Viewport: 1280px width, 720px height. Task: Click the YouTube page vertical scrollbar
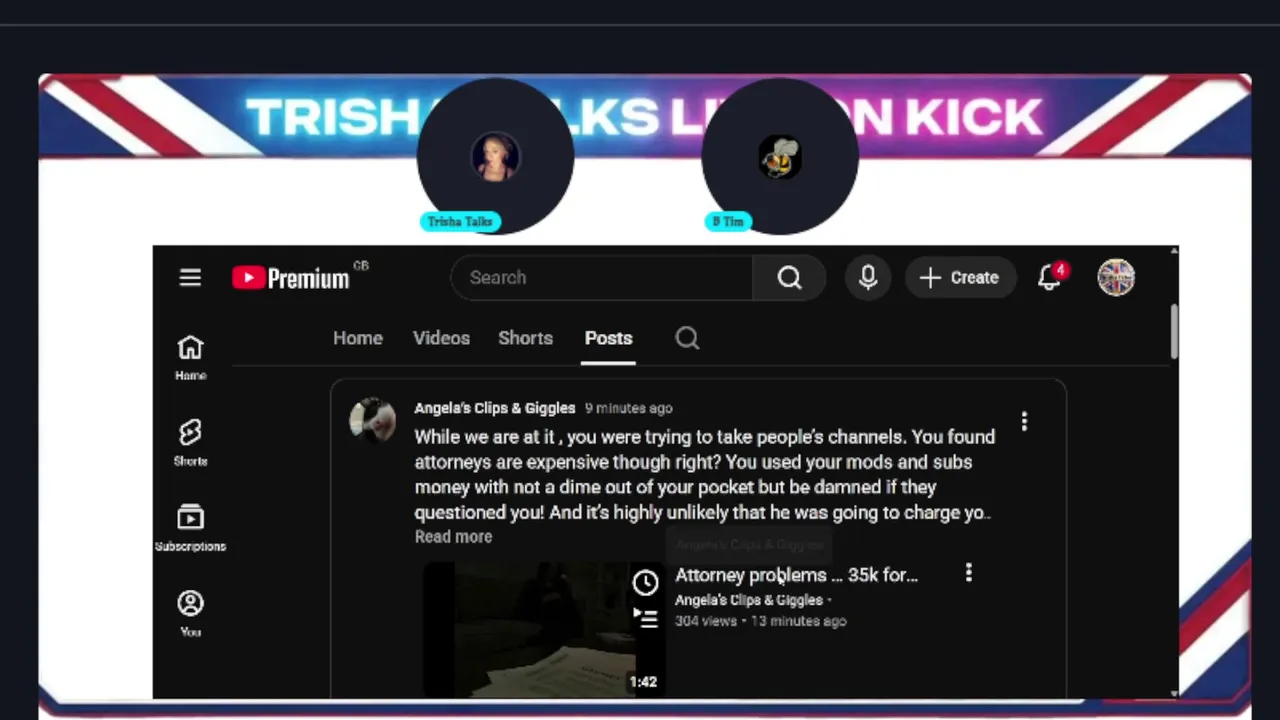(x=1173, y=330)
